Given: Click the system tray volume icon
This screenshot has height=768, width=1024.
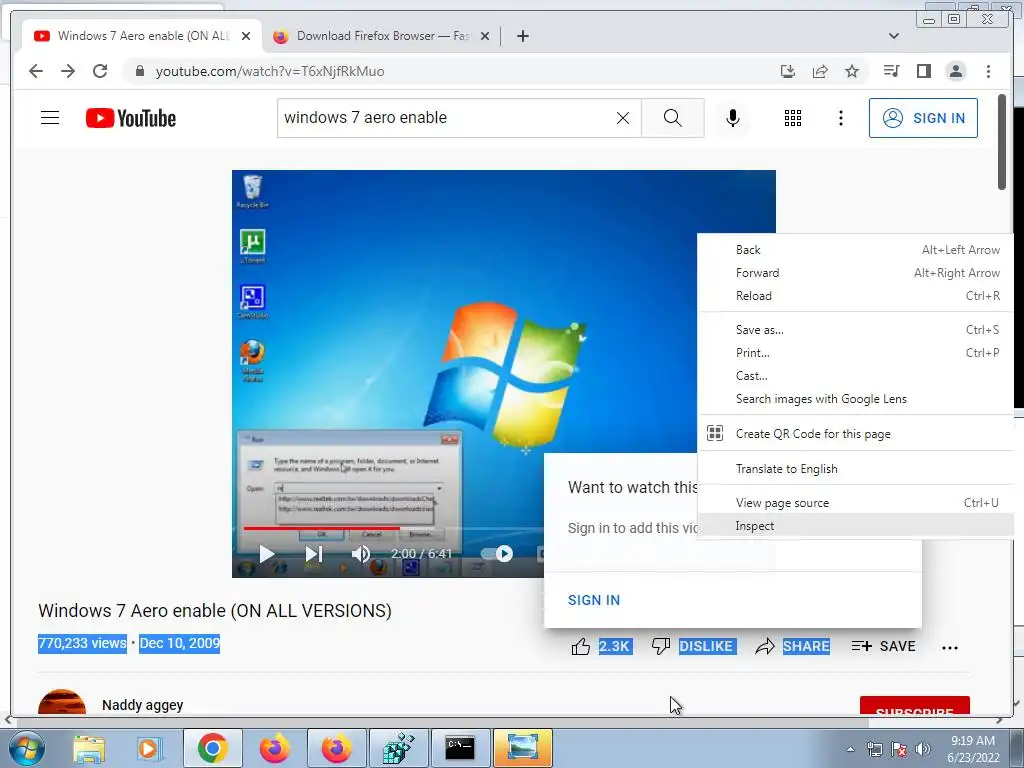Looking at the screenshot, I should tap(922, 749).
